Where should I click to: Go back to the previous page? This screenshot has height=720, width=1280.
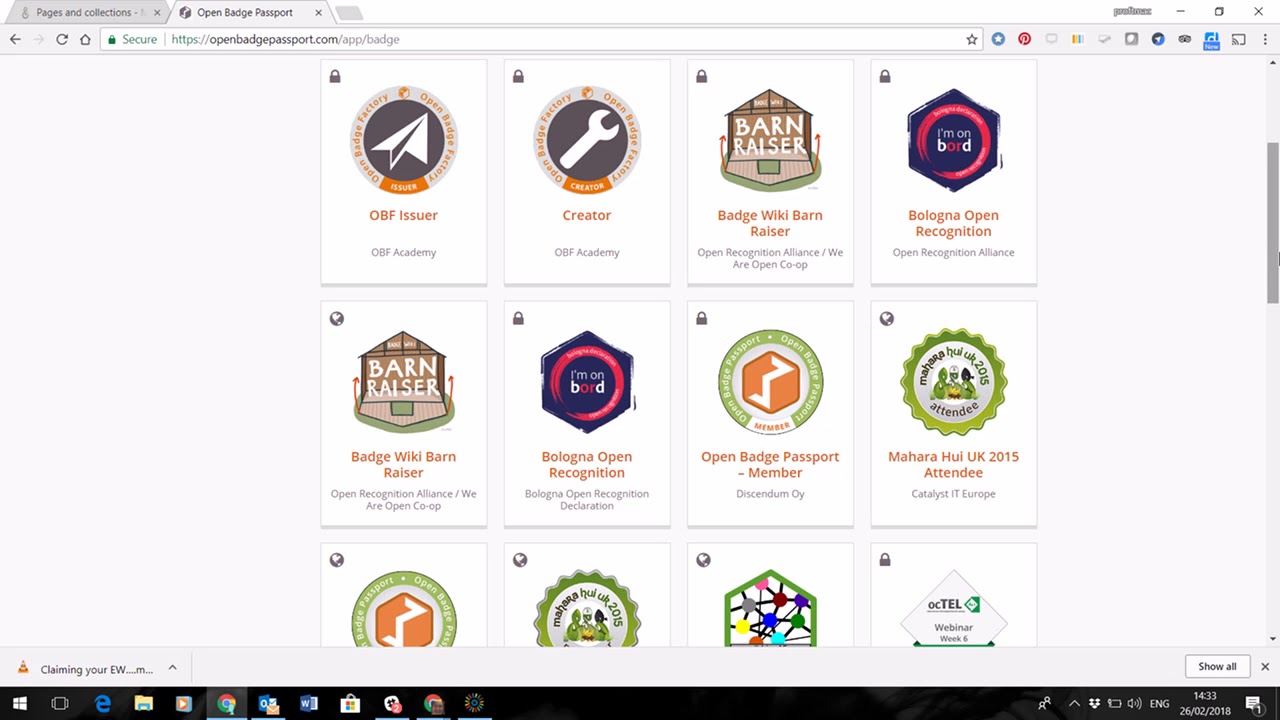[15, 39]
